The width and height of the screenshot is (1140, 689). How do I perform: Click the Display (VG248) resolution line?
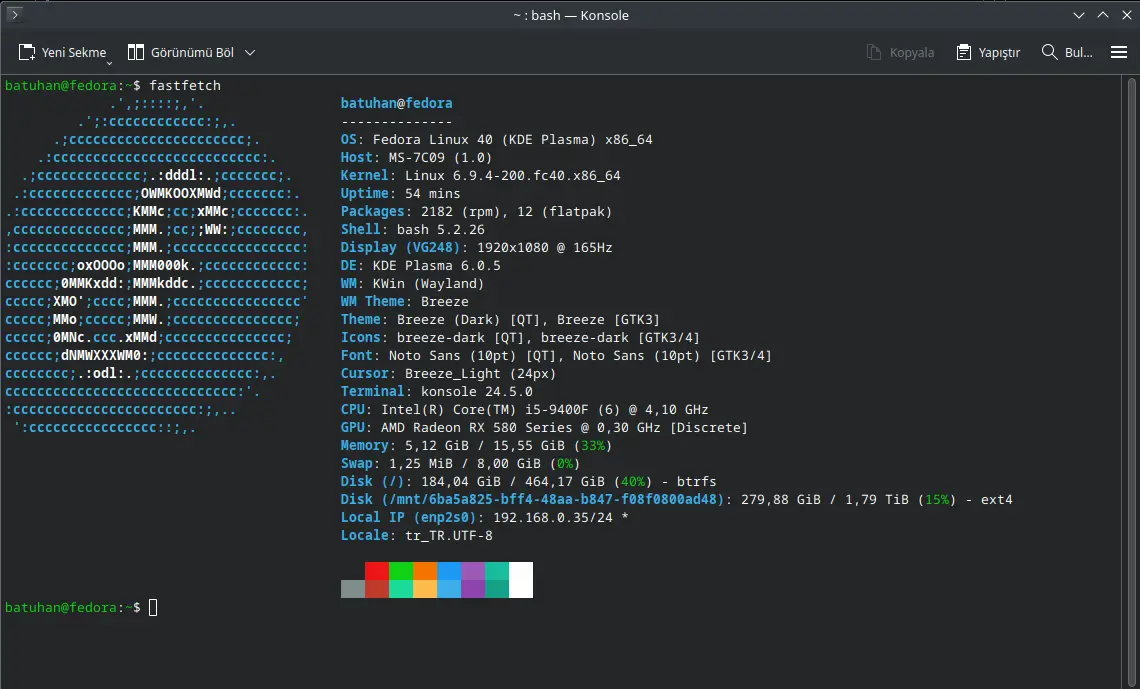476,247
